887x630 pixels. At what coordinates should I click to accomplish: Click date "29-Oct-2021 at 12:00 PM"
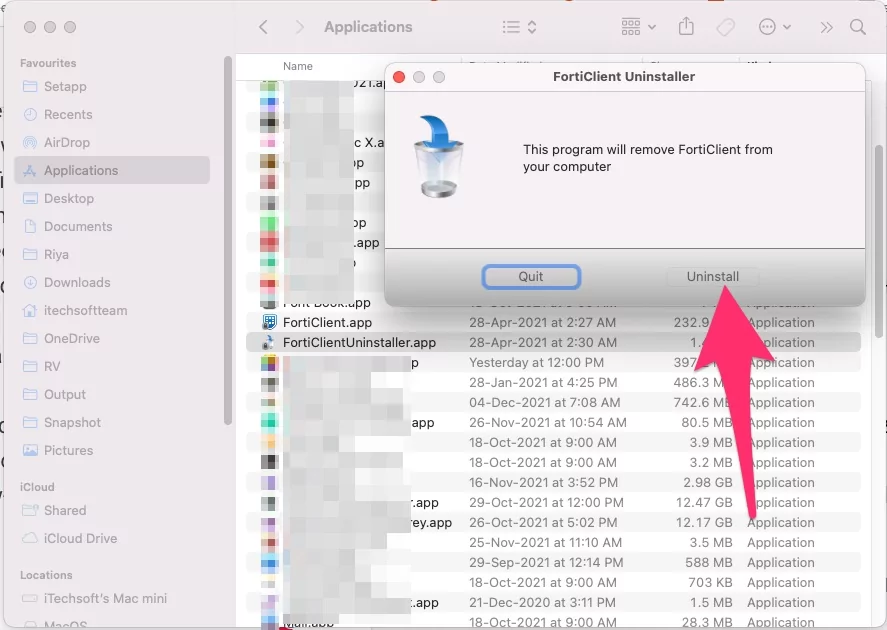[x=544, y=503]
